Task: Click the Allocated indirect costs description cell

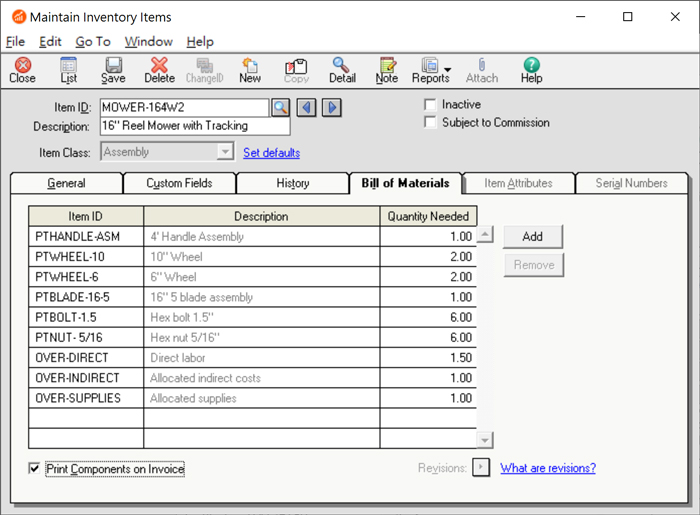Action: 262,378
